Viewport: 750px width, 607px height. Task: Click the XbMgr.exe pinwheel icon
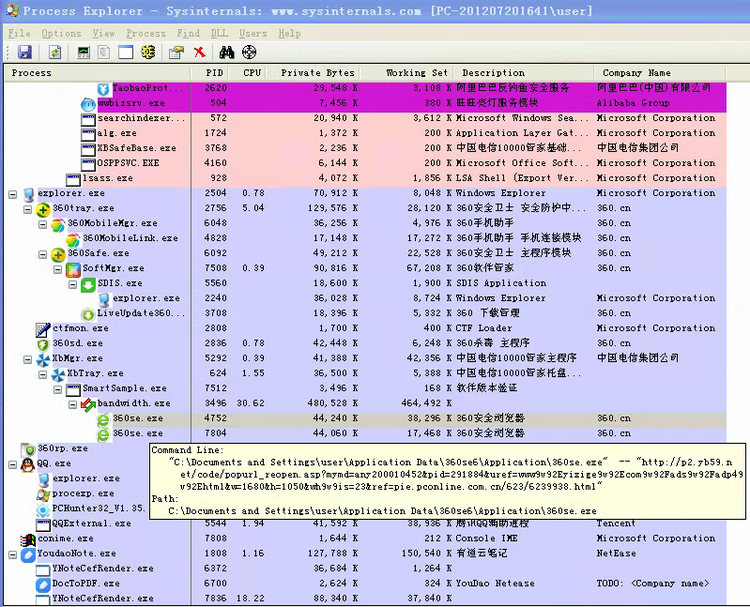[x=43, y=359]
